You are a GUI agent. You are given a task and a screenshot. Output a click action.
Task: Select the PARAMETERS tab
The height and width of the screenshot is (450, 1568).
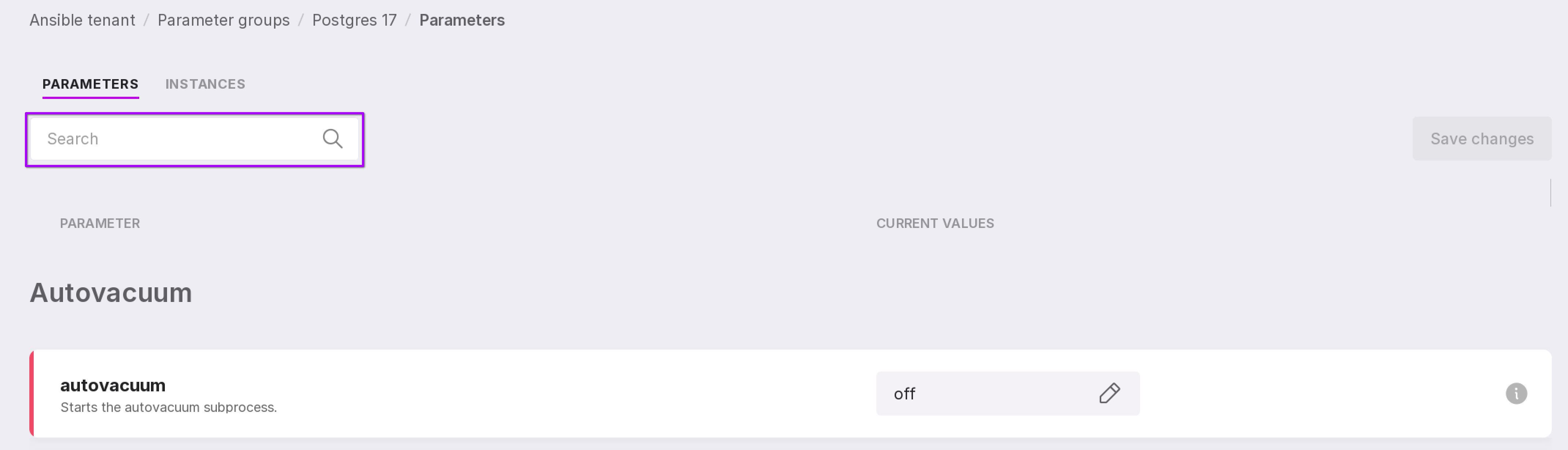[x=90, y=84]
